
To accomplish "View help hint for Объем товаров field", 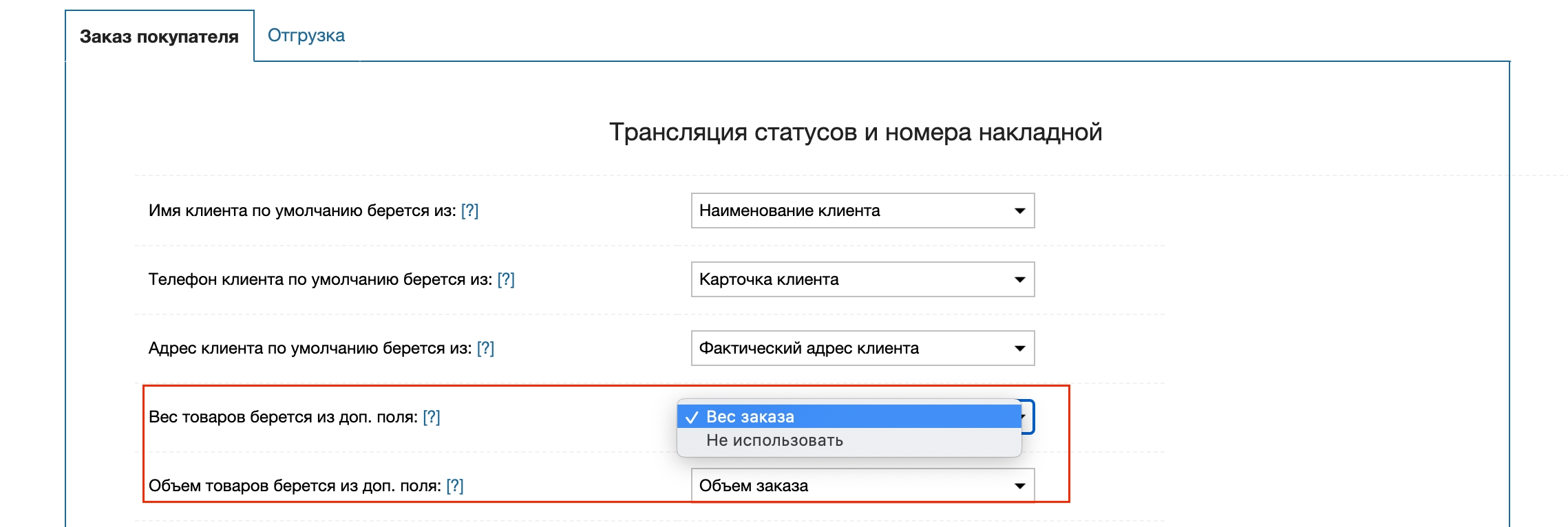I will coord(455,486).
